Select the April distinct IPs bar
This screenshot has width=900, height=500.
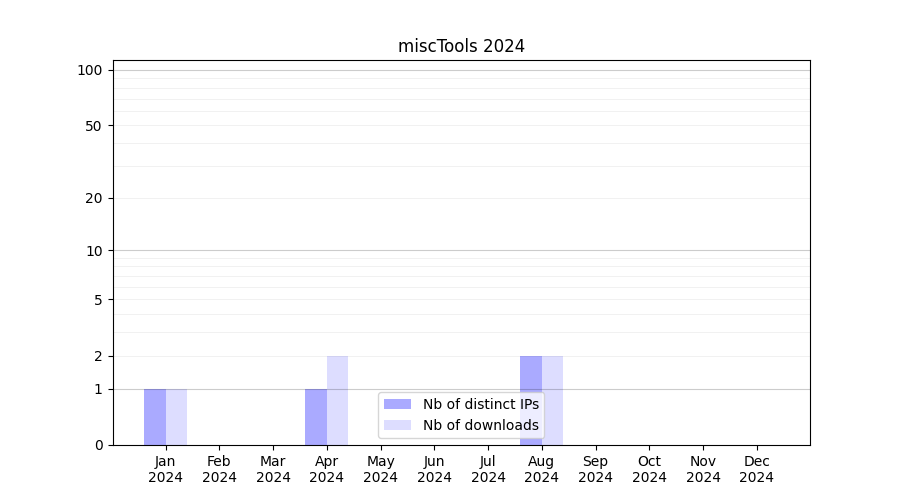tap(316, 417)
